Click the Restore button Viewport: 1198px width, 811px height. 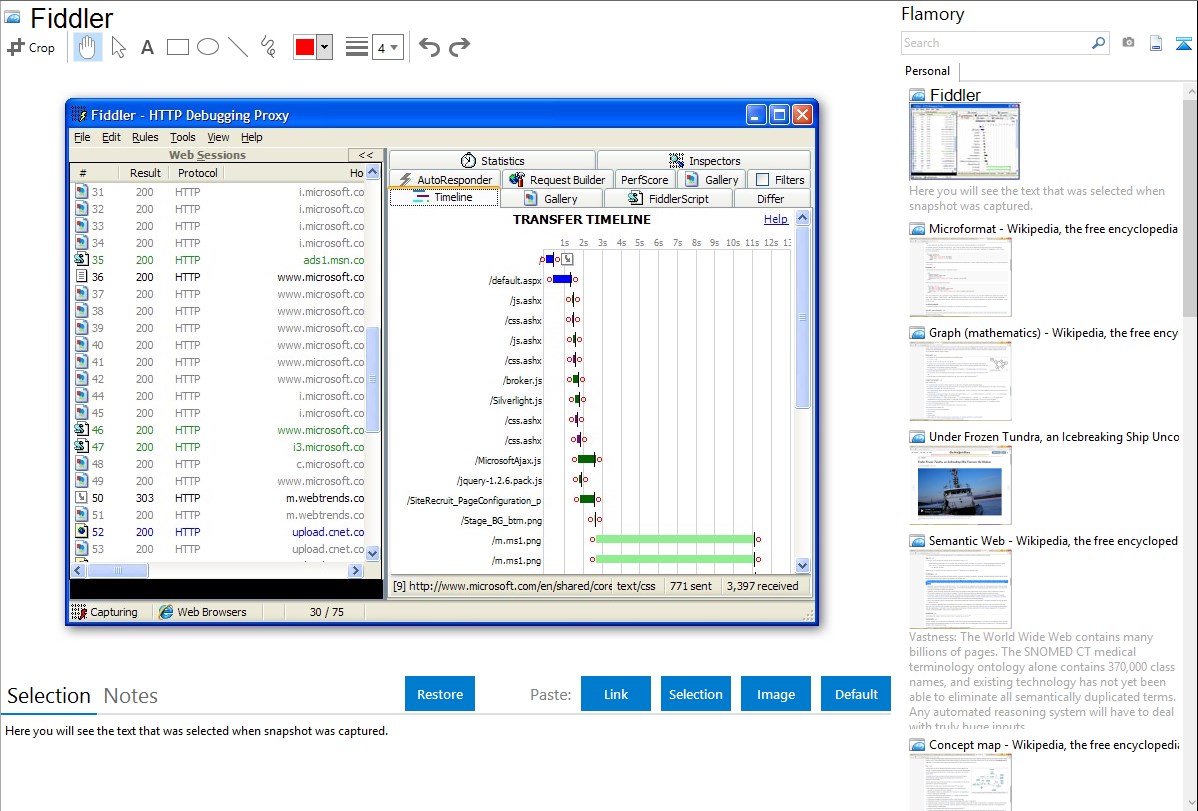[440, 694]
